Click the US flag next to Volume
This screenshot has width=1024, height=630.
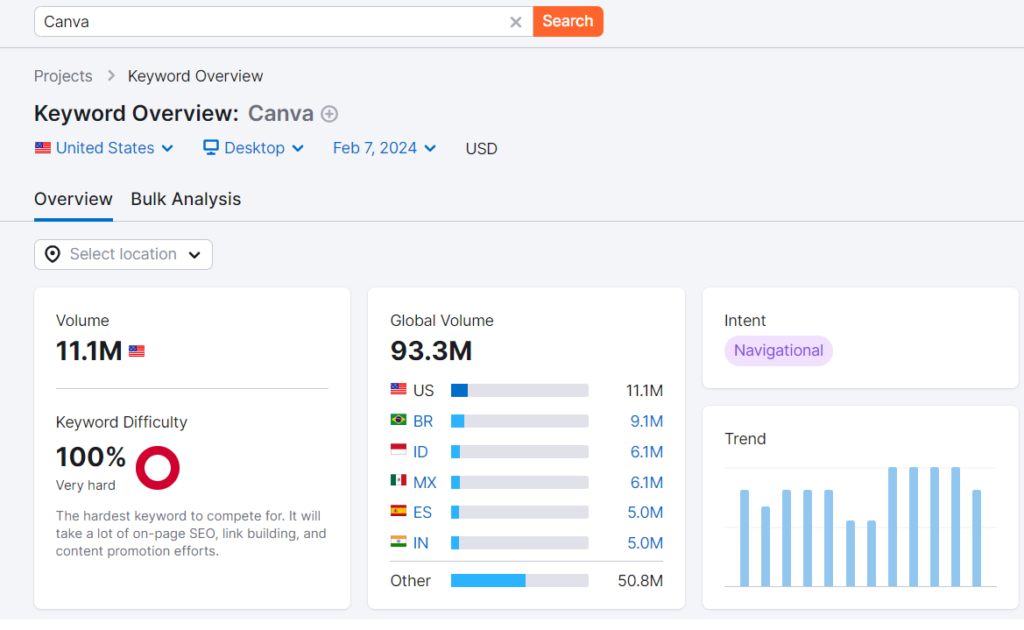pyautogui.click(x=136, y=351)
